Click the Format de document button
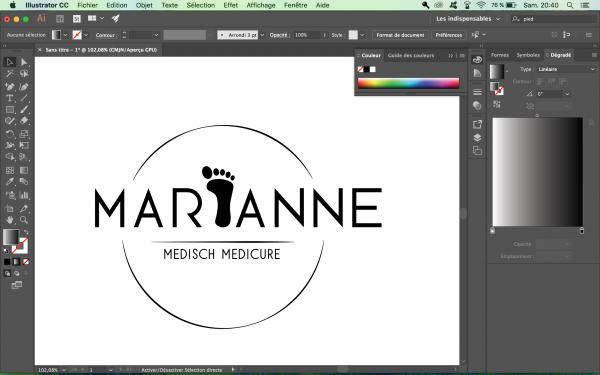Viewport: 600px width, 375px height. coord(400,35)
